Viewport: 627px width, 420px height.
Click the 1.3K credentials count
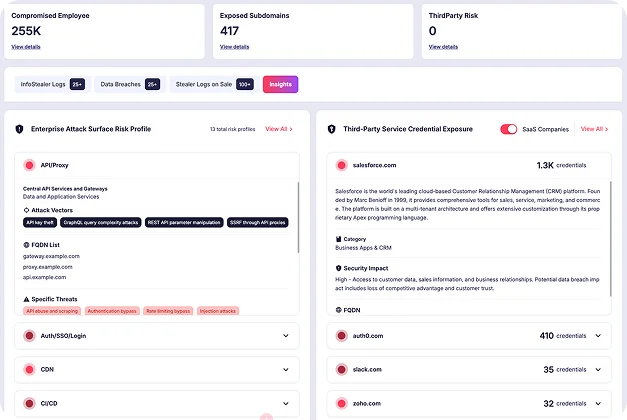click(561, 165)
